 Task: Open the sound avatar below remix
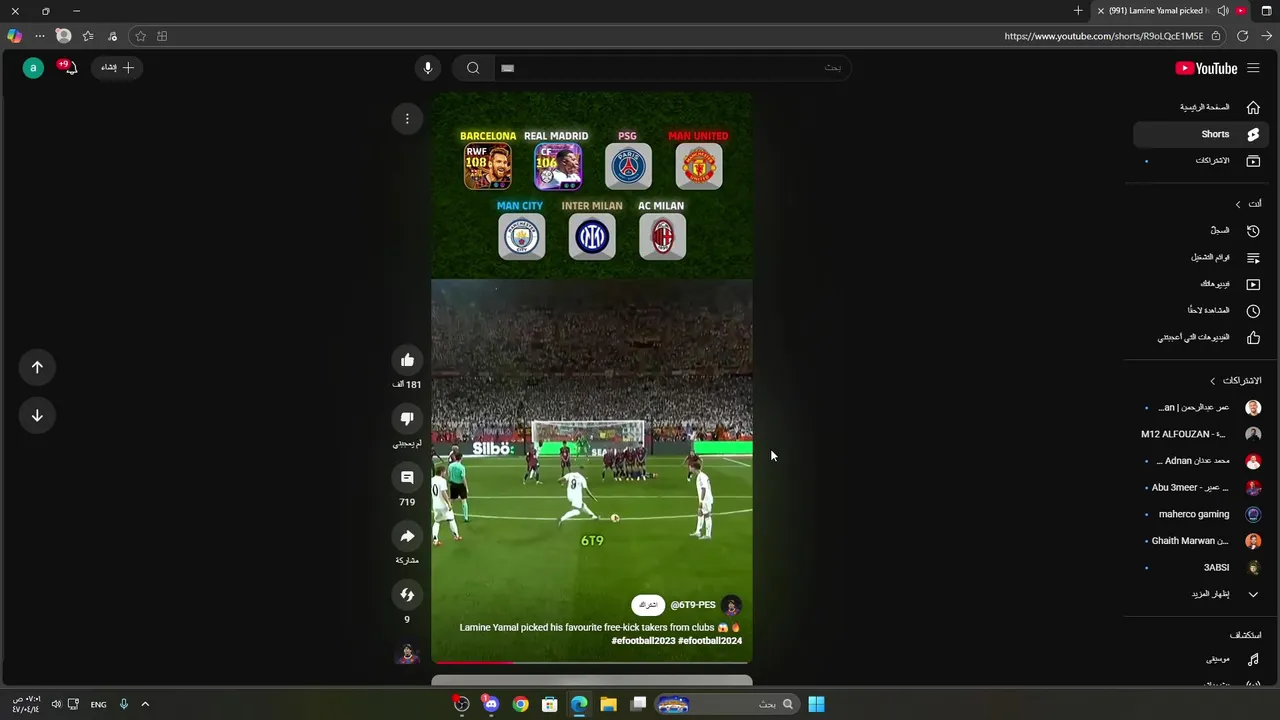[407, 653]
